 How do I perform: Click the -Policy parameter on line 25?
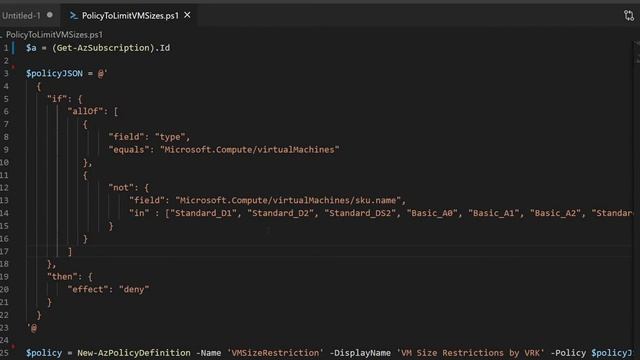(568, 353)
